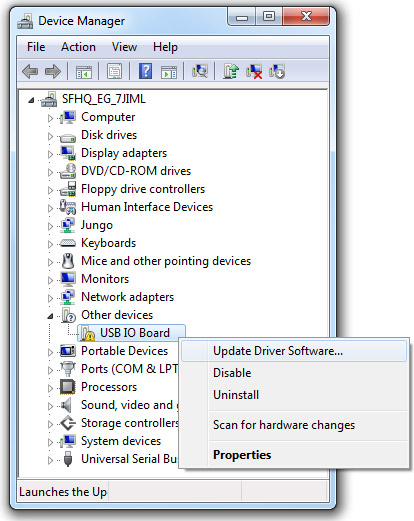Expand the Network adapters node
The width and height of the screenshot is (414, 521).
click(x=50, y=298)
